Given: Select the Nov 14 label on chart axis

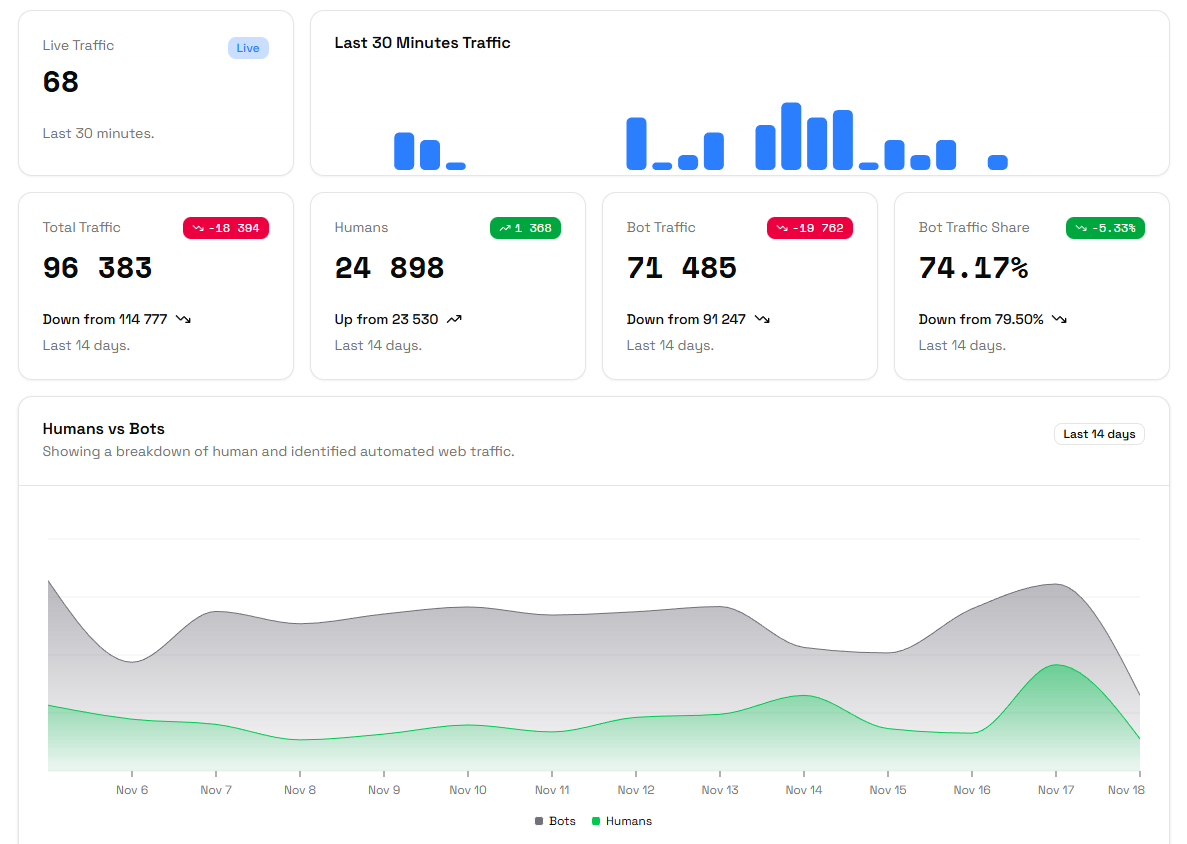Looking at the screenshot, I should pyautogui.click(x=803, y=790).
